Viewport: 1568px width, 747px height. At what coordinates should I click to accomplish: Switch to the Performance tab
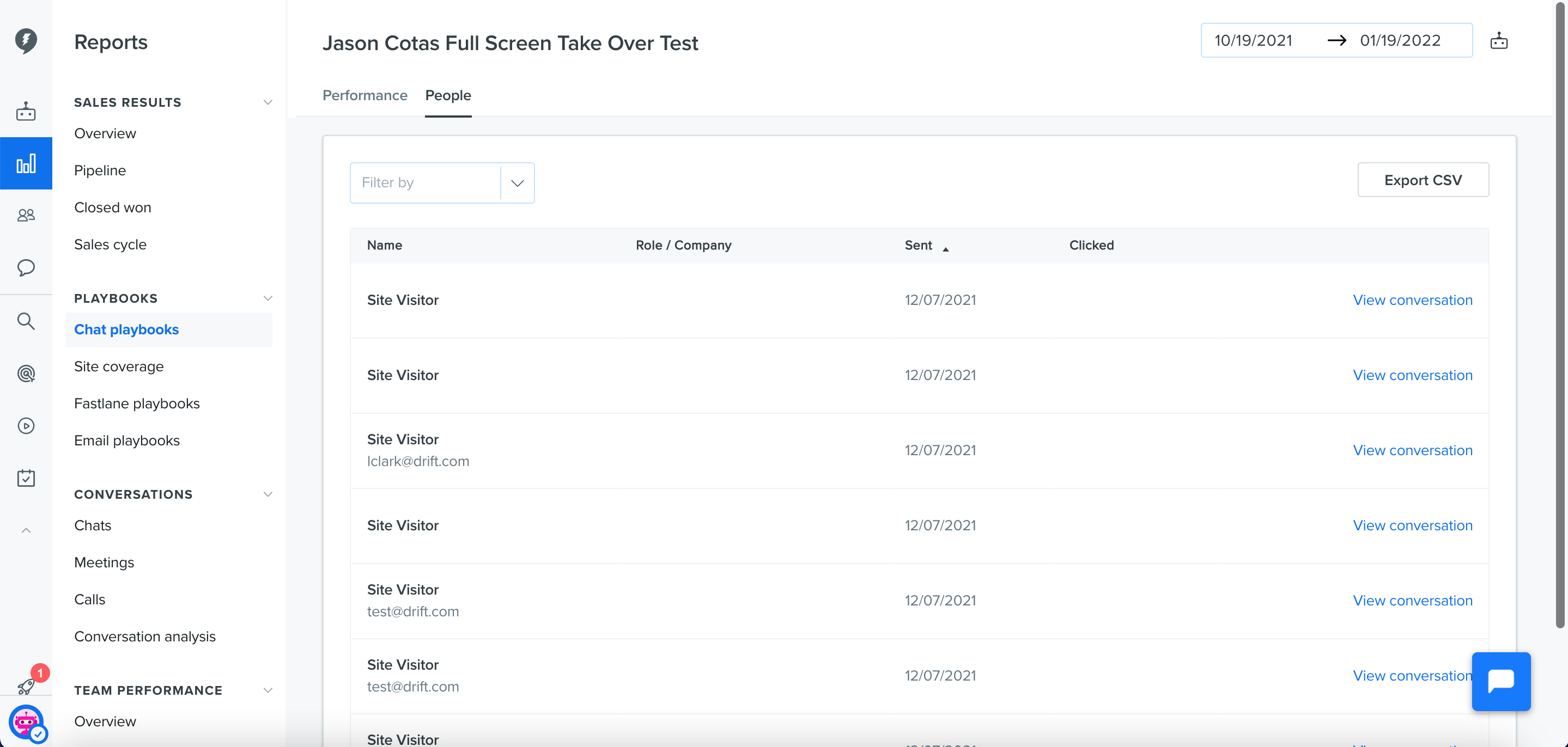[x=364, y=95]
